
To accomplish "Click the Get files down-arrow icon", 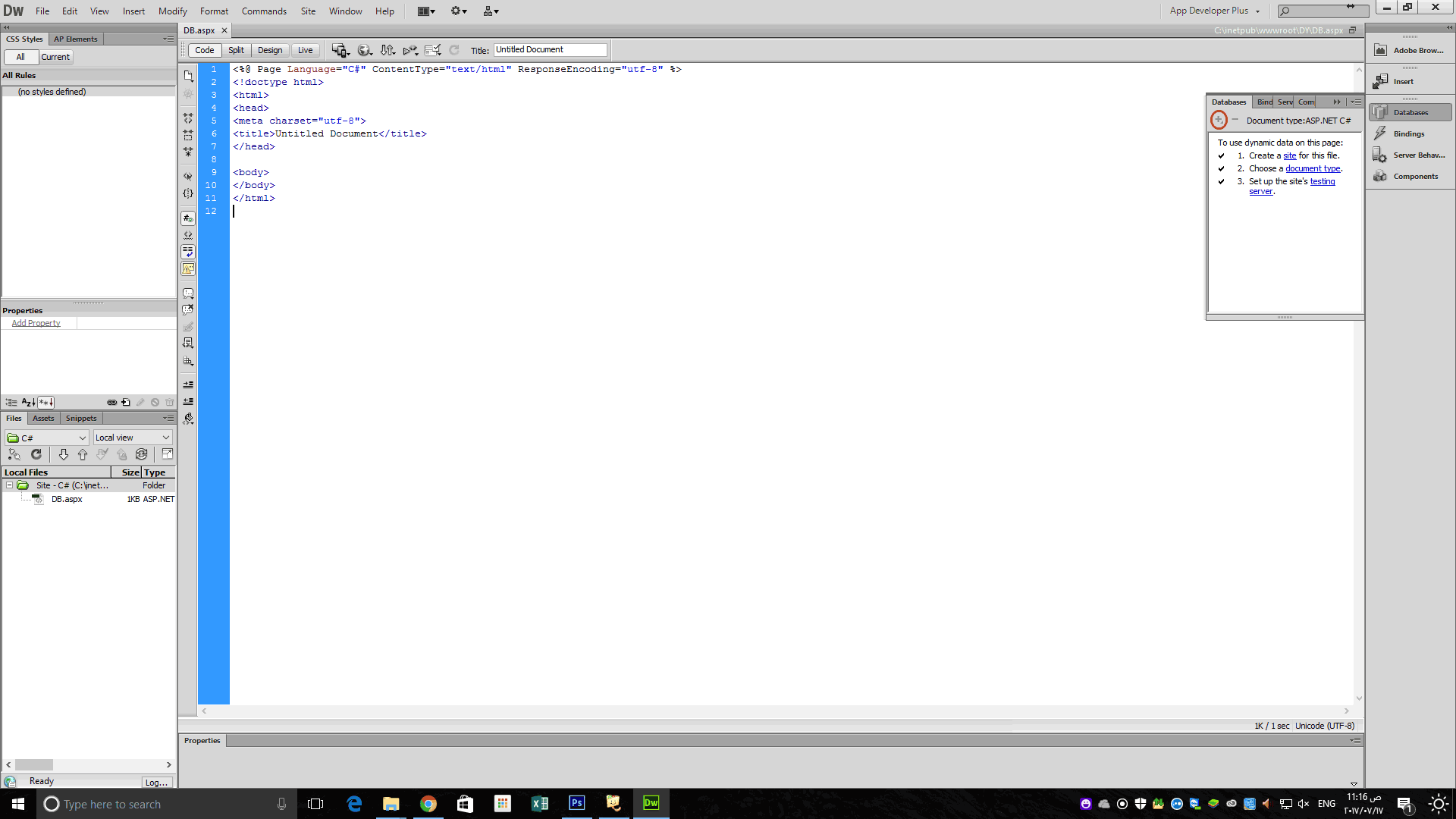I will 64,454.
